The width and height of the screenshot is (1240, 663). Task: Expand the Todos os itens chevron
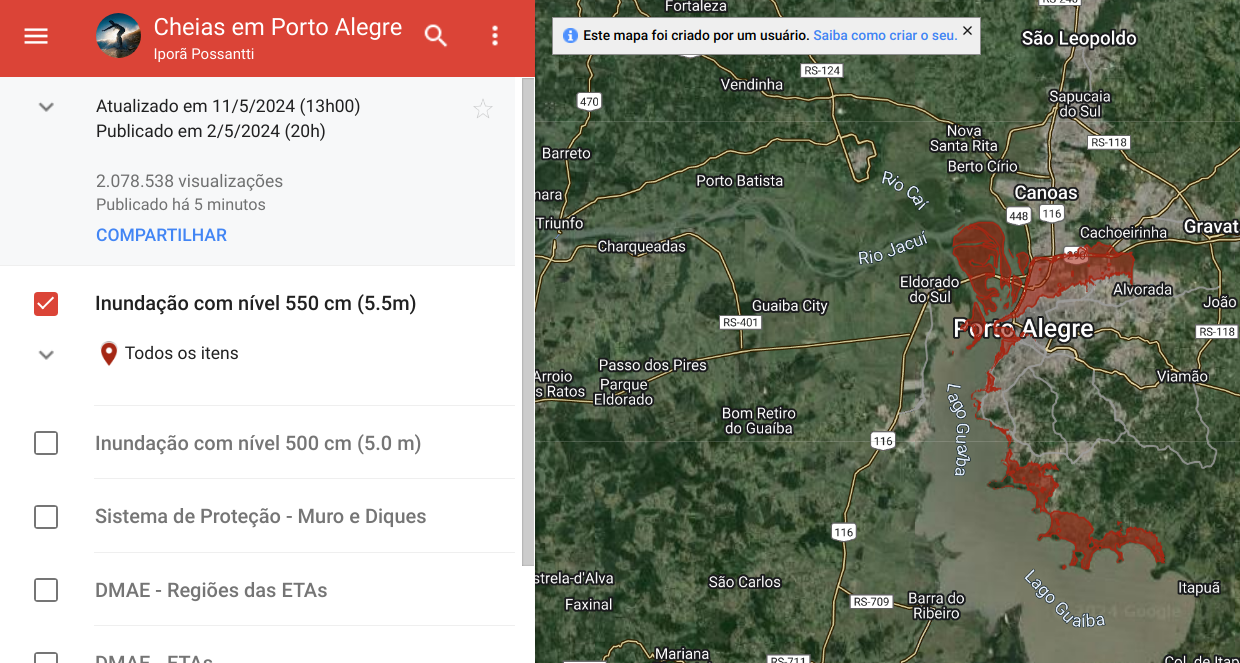[46, 354]
